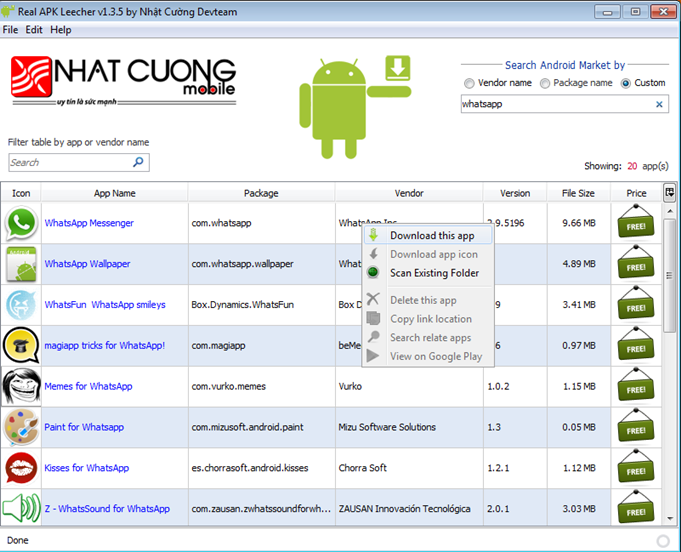681x552 pixels.
Task: Click the FREE price tag for WhatsFun
Action: [x=636, y=304]
